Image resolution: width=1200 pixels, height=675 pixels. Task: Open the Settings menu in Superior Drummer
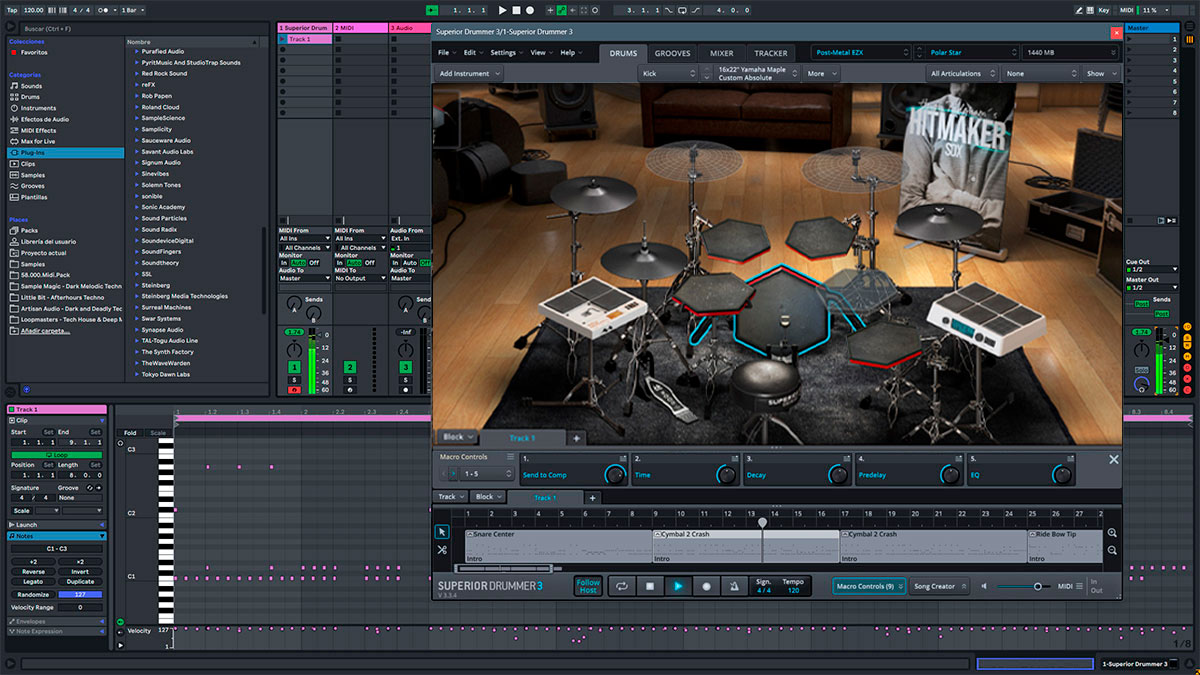click(x=506, y=52)
